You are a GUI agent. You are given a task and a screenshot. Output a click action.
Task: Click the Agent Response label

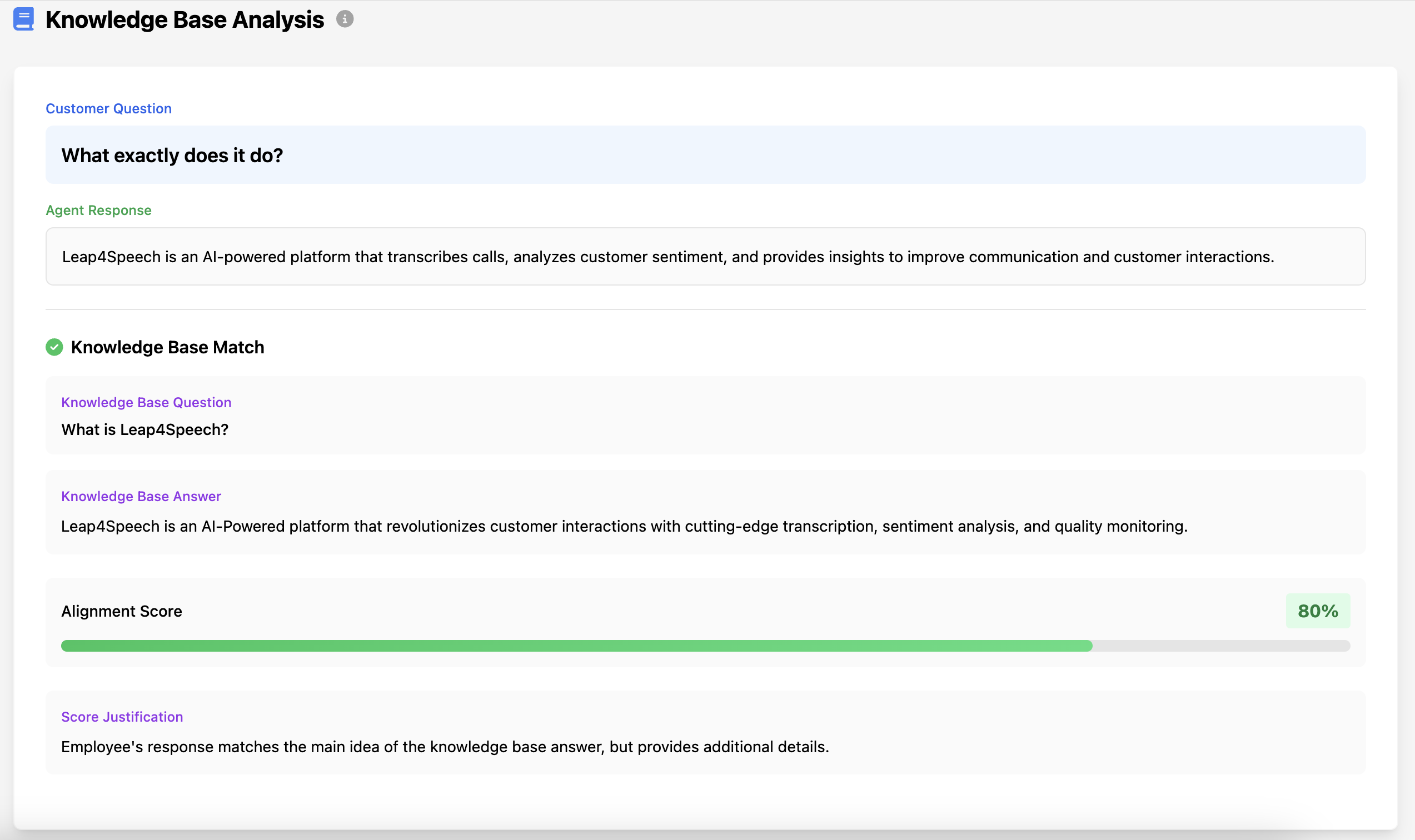coord(98,211)
